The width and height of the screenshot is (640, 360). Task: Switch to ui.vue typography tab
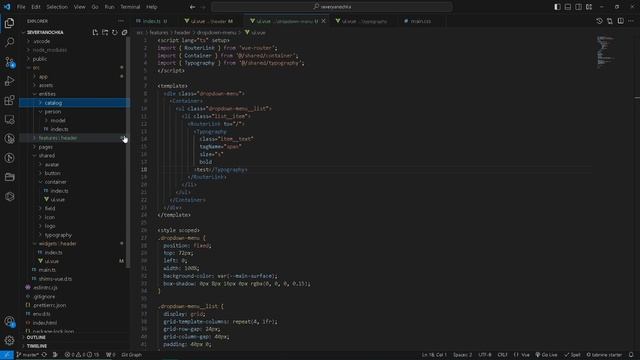(363, 21)
